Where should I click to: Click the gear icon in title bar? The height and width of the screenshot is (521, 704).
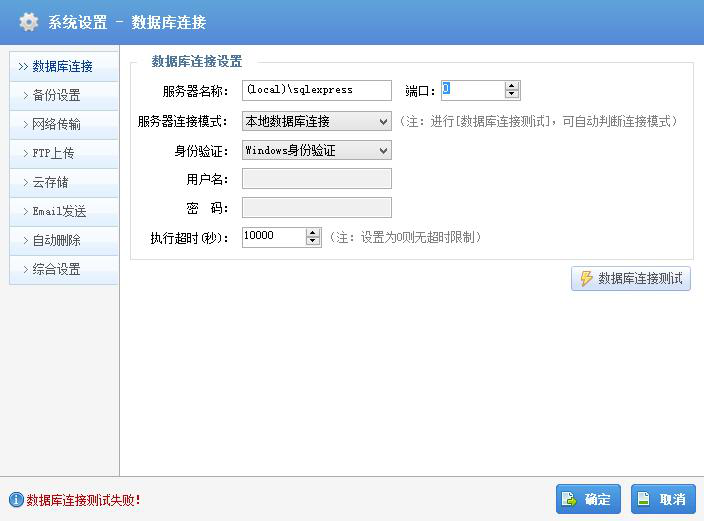tap(29, 22)
